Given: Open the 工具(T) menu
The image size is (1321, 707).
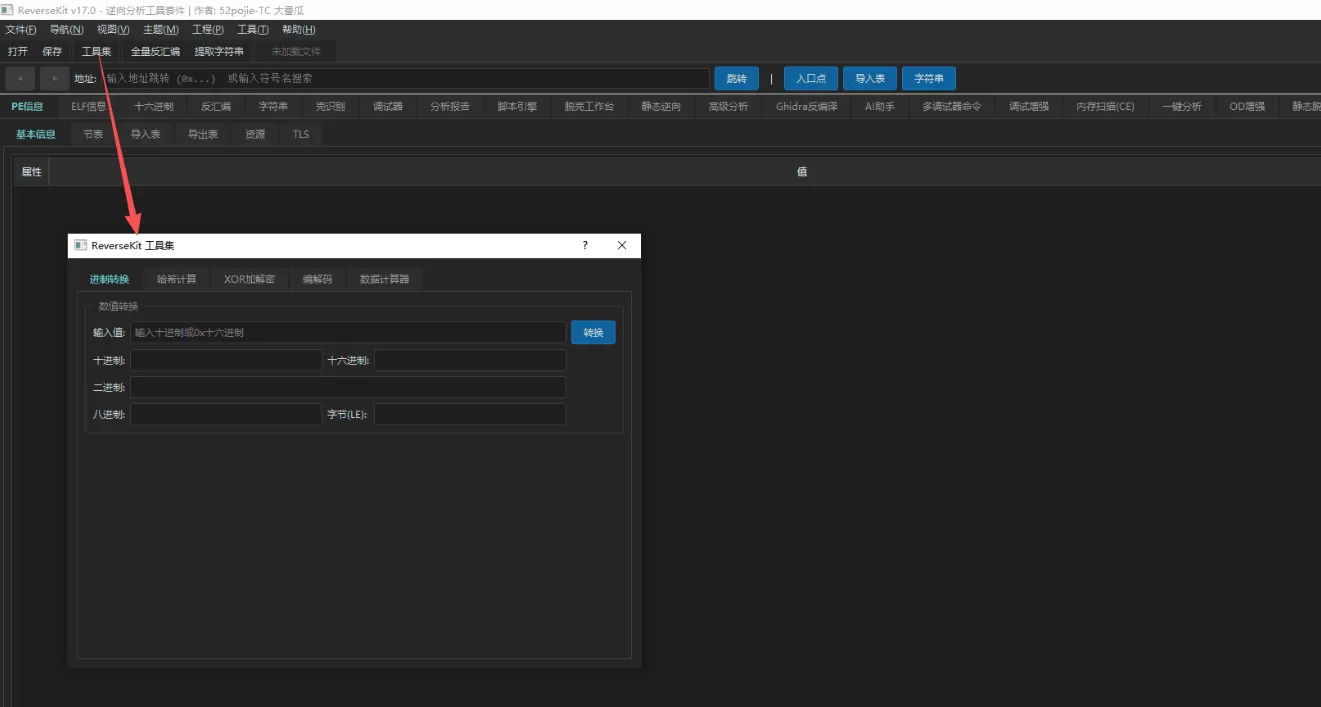Looking at the screenshot, I should pos(253,30).
